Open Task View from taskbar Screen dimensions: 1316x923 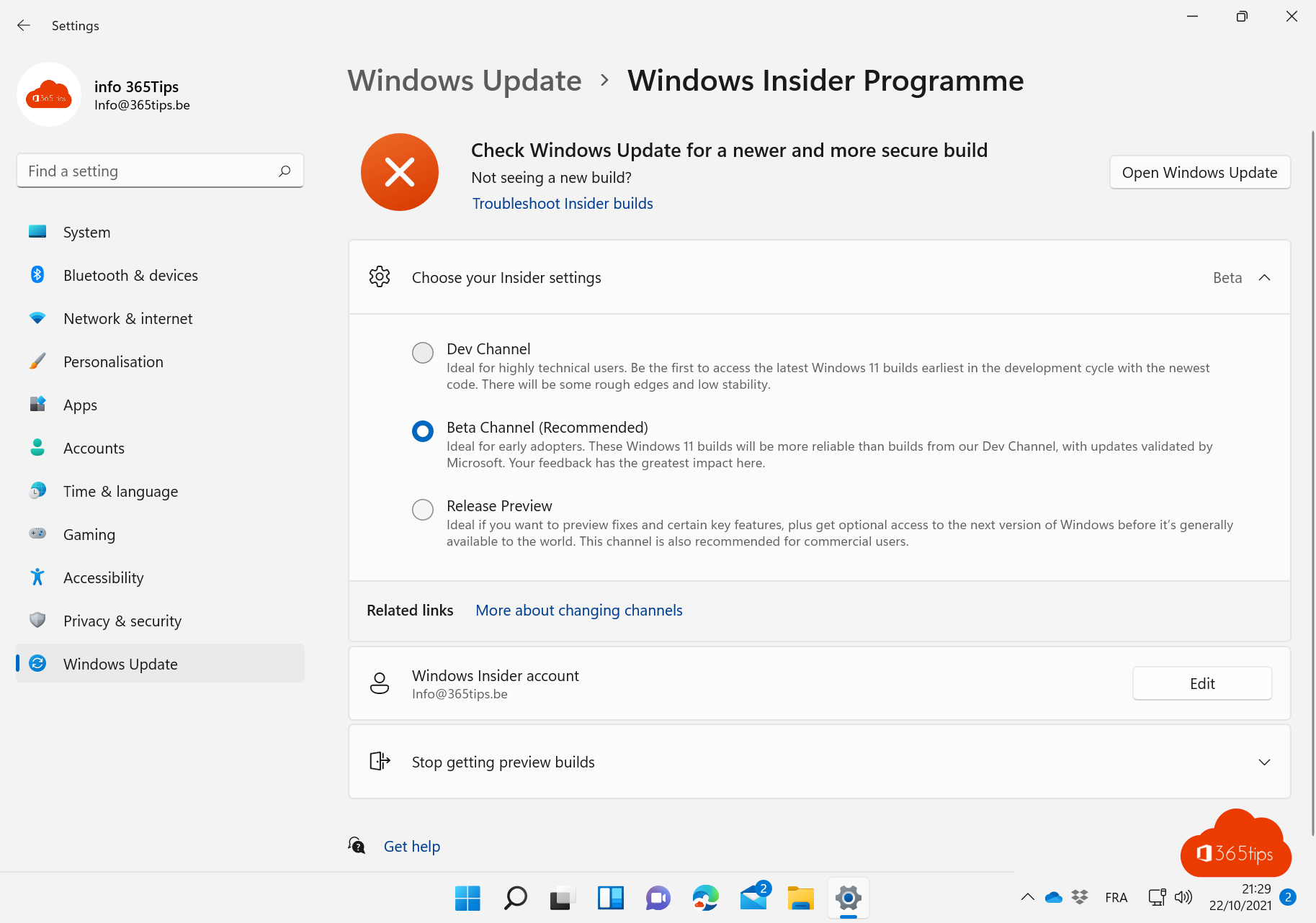coord(563,898)
